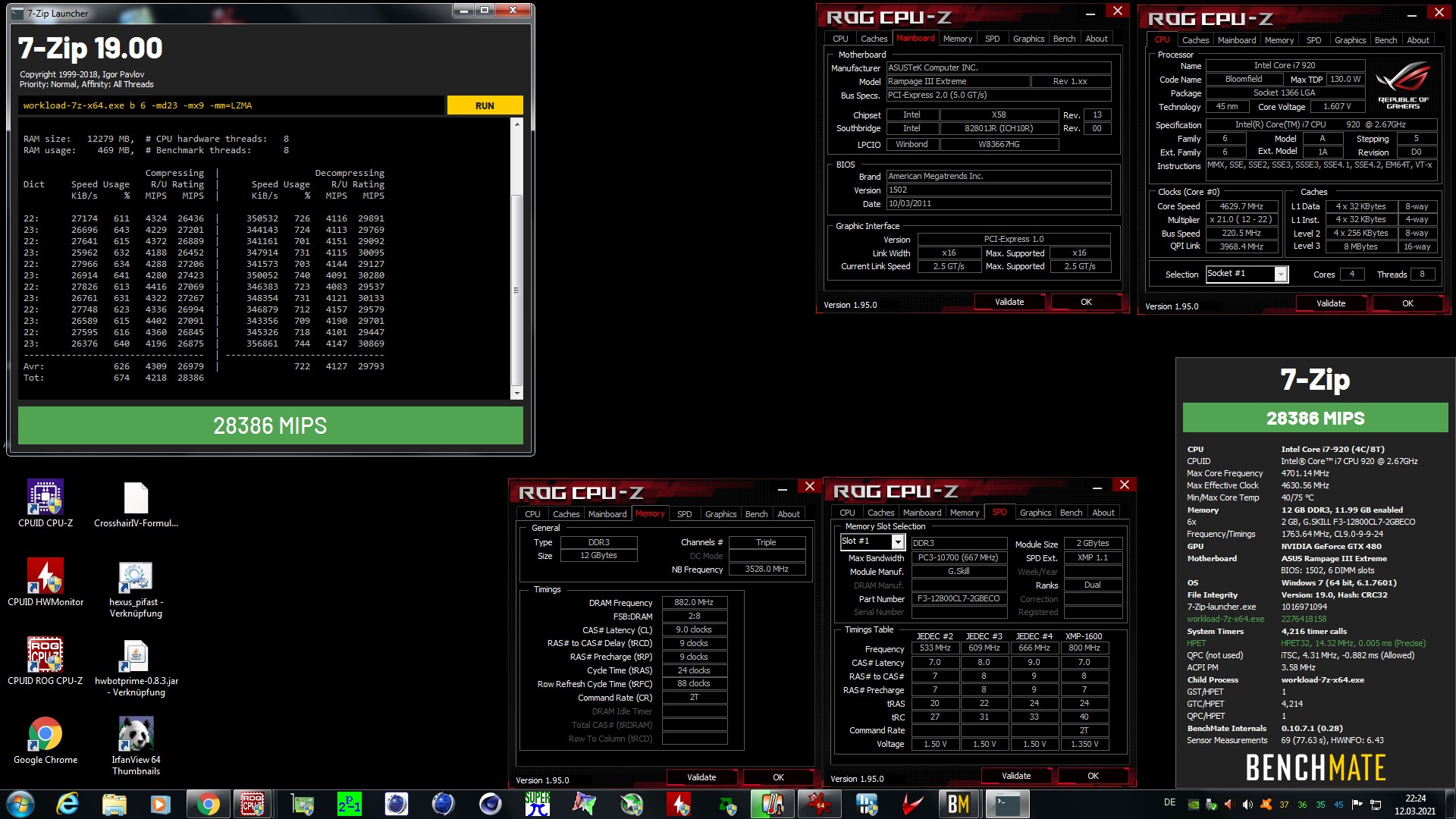This screenshot has height=819, width=1456.
Task: Open the Mainboard tab in the CPU window
Action: [1236, 40]
